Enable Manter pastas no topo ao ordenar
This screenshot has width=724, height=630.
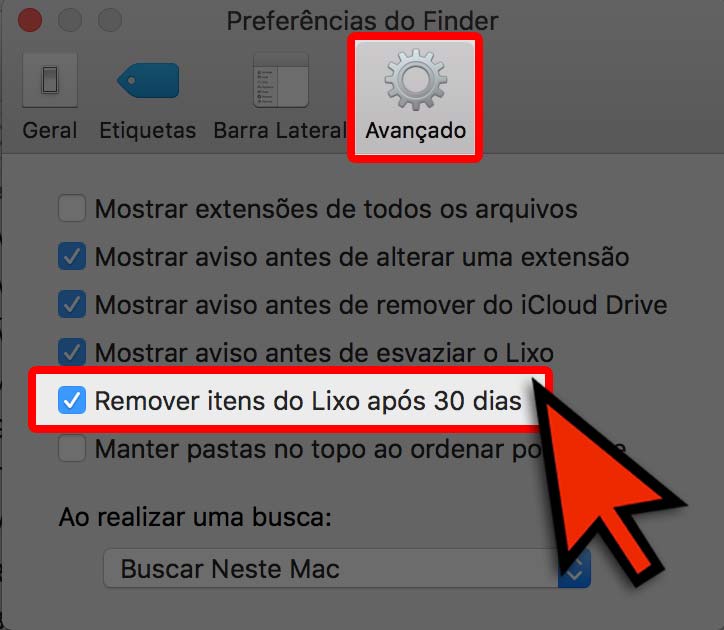(x=72, y=448)
